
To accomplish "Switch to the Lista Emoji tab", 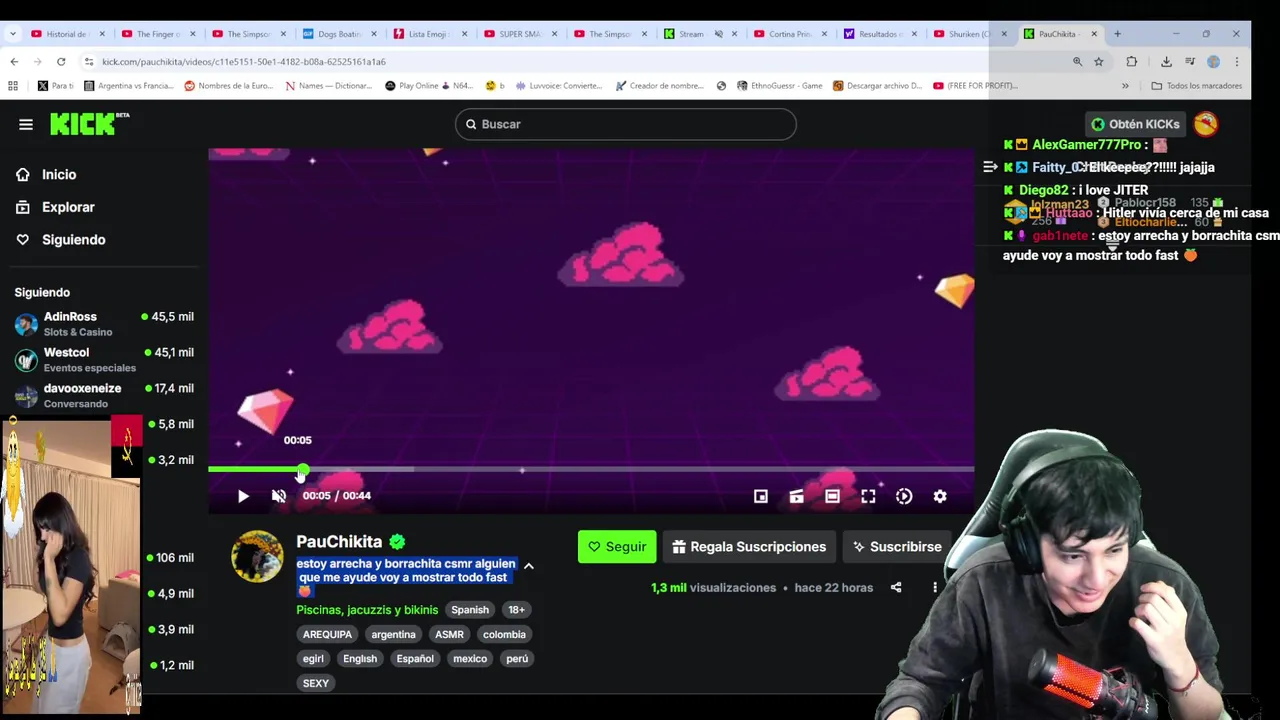I will tap(428, 34).
